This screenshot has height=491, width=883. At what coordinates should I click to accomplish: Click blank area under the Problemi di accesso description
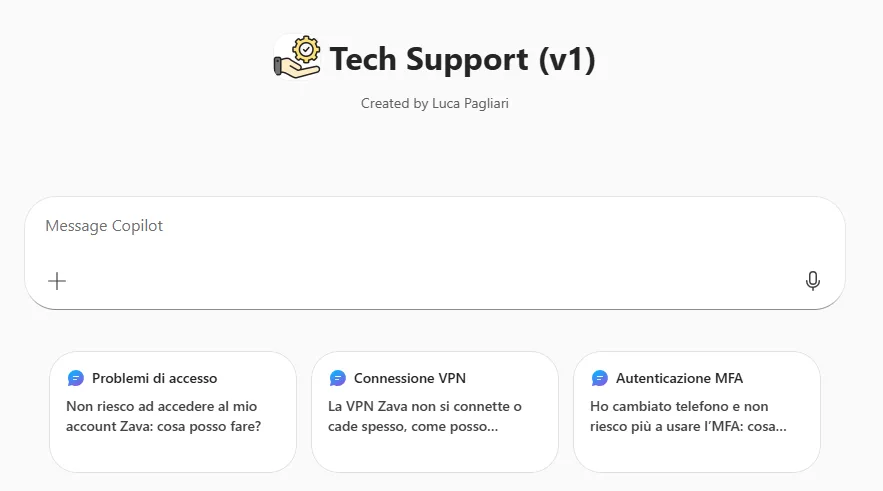(172, 454)
